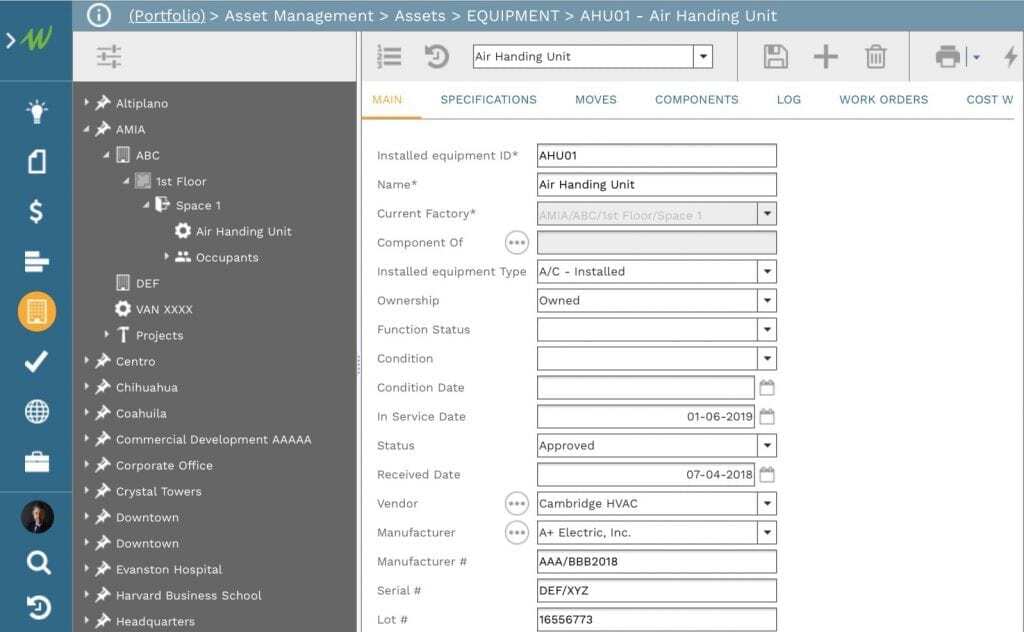Image resolution: width=1024 pixels, height=632 pixels.
Task: Open the bar chart schedule sidebar icon
Action: [x=37, y=261]
